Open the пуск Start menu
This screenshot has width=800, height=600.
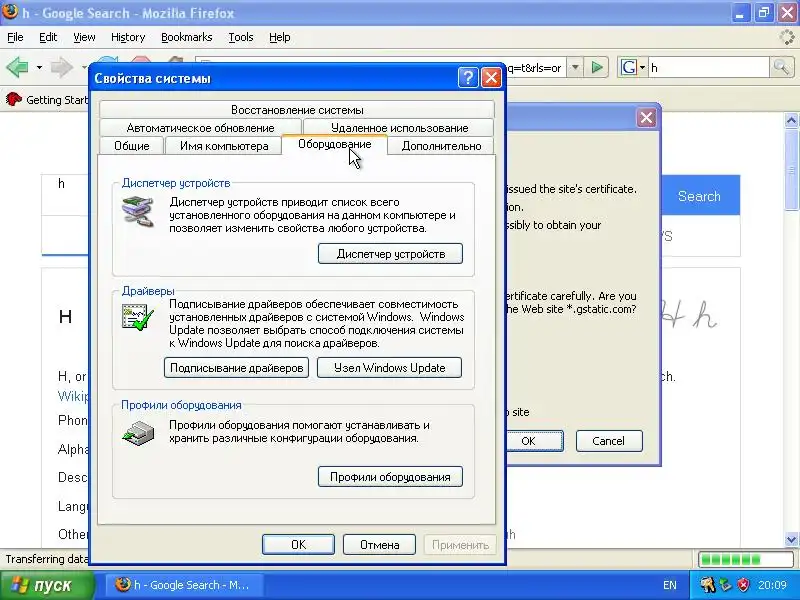(x=47, y=585)
